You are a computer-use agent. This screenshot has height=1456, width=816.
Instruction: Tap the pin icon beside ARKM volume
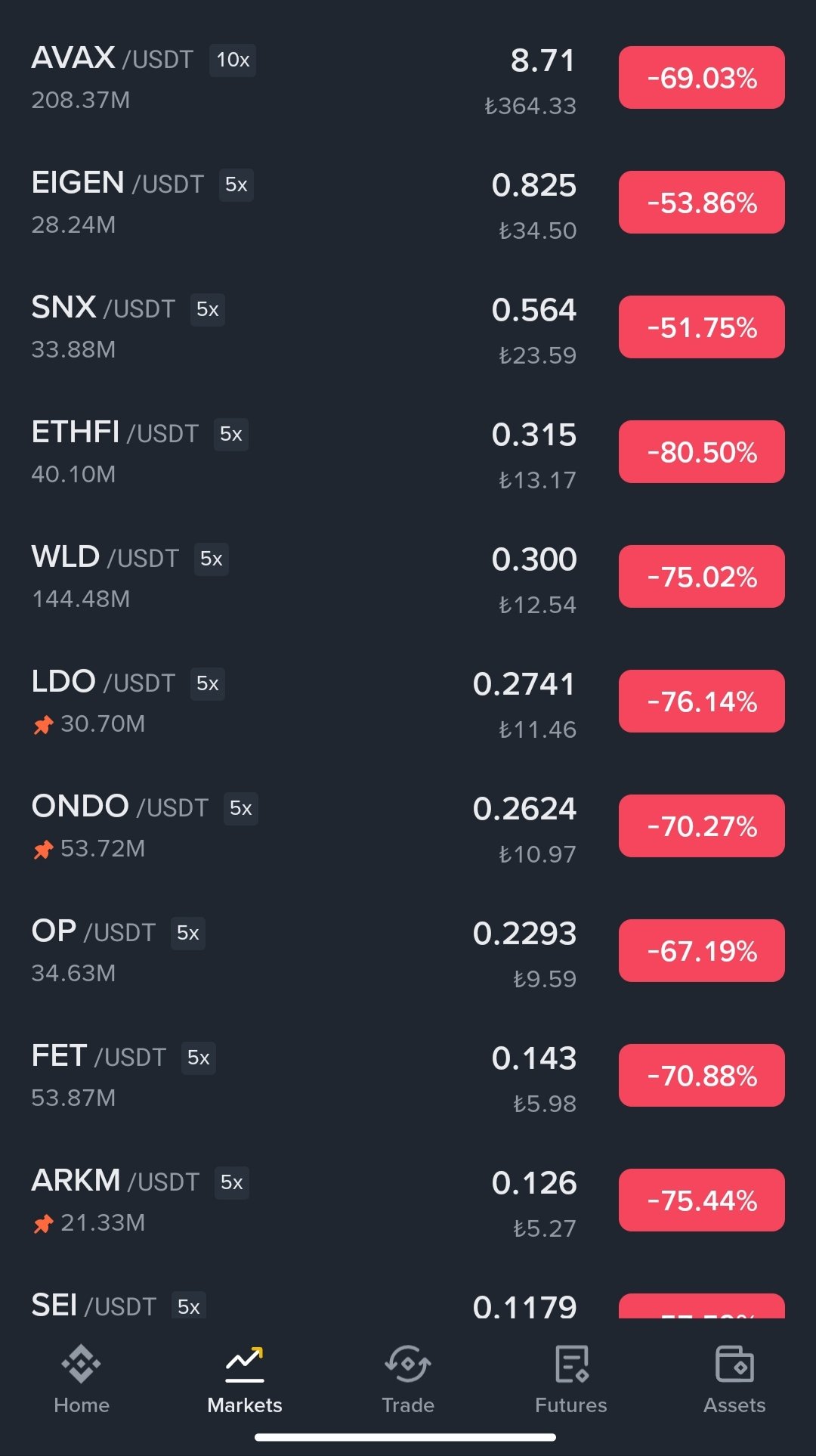click(43, 1224)
